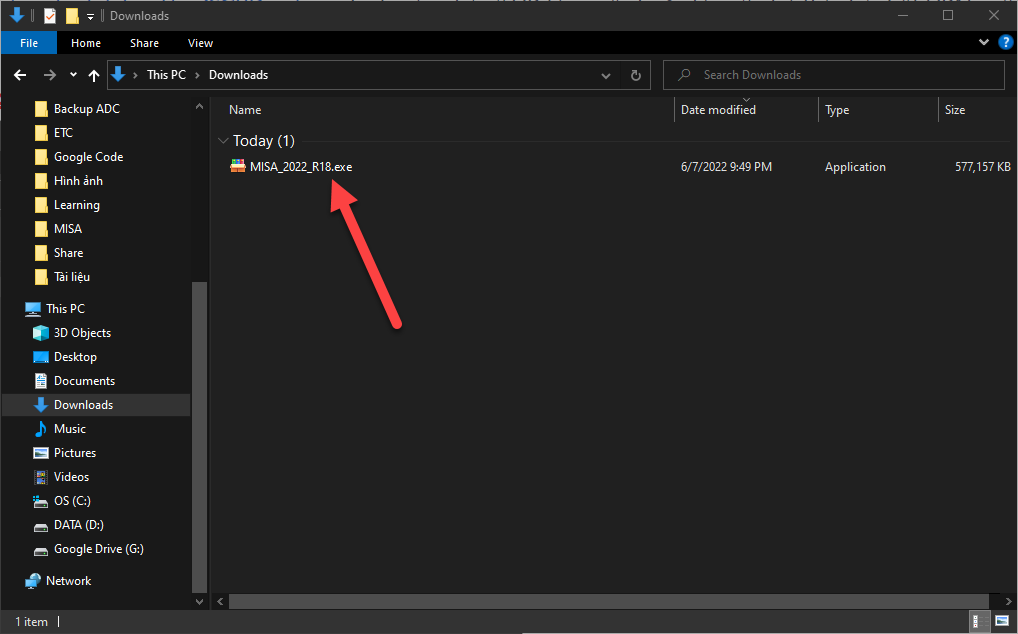Open the Learning folder in sidebar
This screenshot has width=1018, height=634.
77,204
